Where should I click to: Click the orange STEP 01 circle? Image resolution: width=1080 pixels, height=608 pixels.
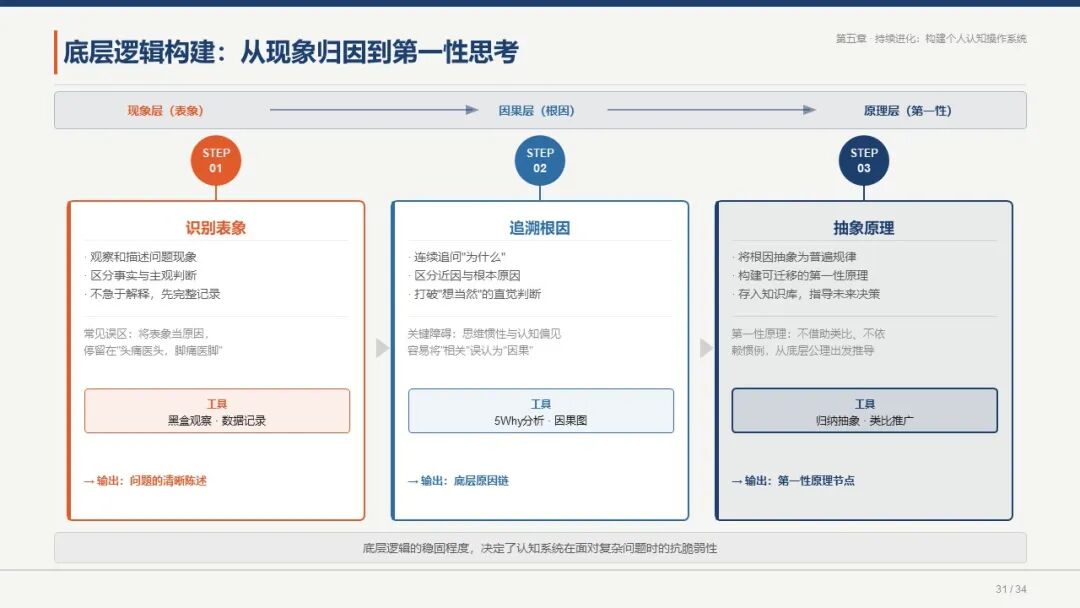coord(216,160)
